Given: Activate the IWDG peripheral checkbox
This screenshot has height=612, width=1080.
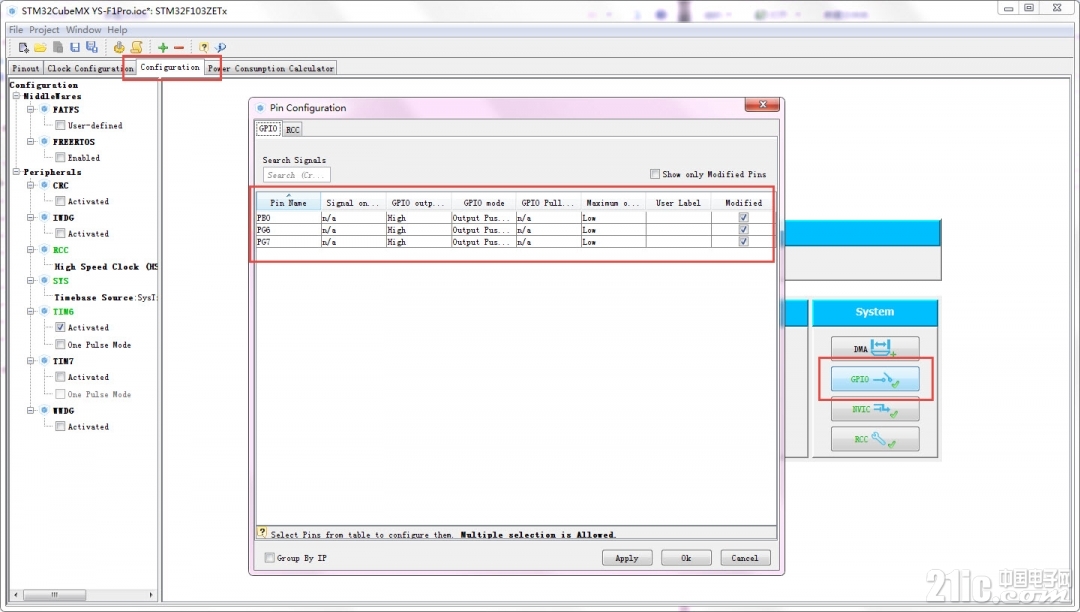Looking at the screenshot, I should click(x=61, y=233).
